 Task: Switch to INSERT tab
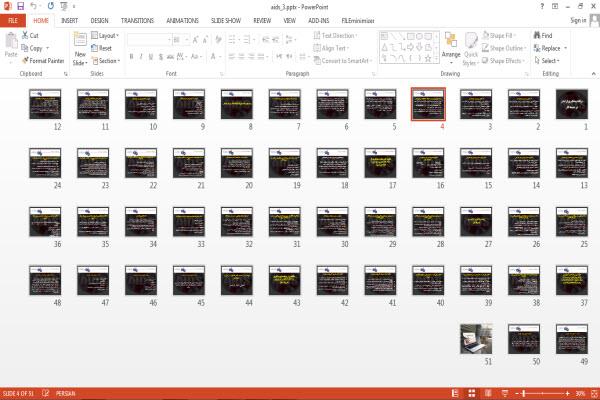(69, 21)
